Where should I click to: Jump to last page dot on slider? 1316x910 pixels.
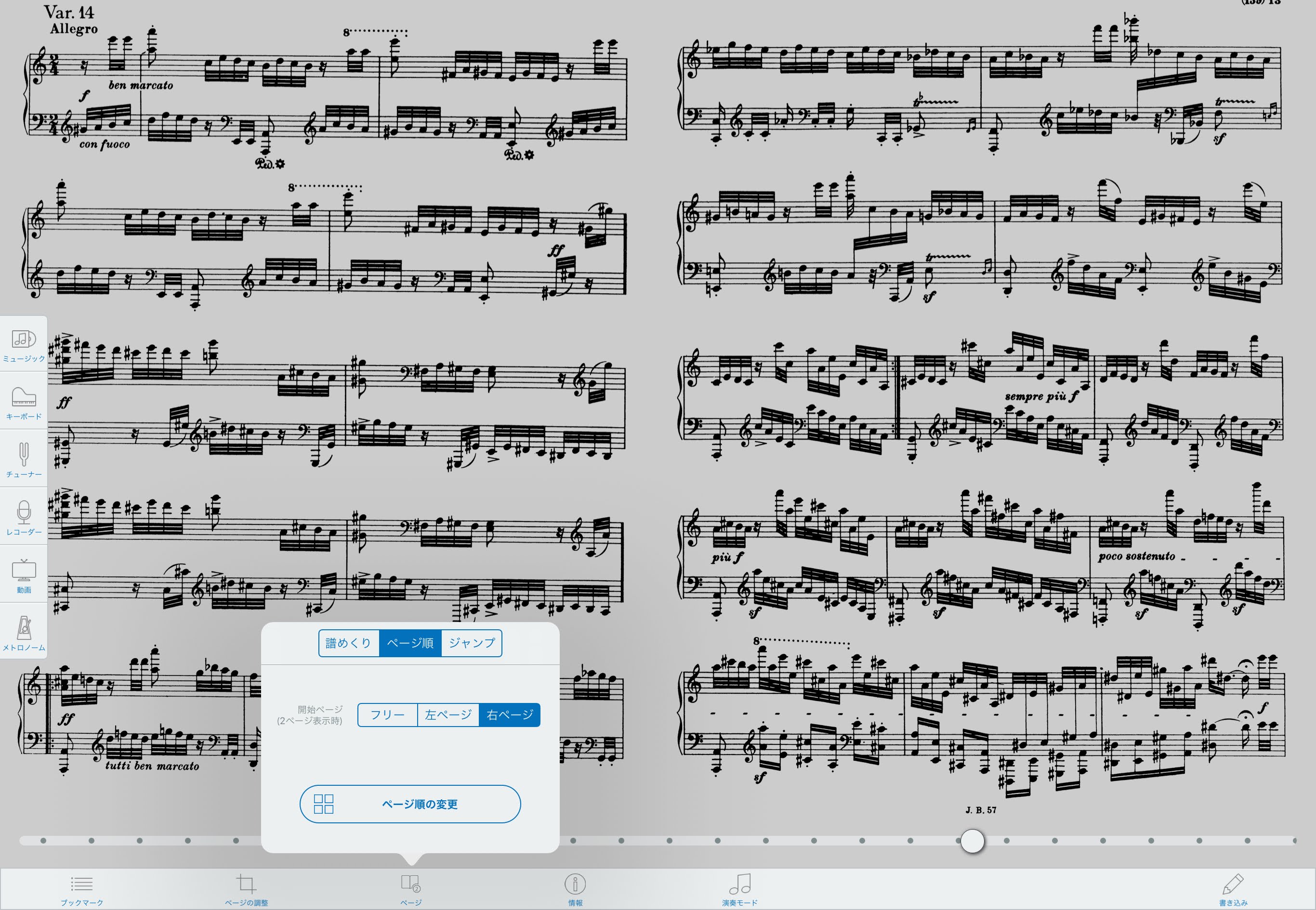pos(1294,841)
